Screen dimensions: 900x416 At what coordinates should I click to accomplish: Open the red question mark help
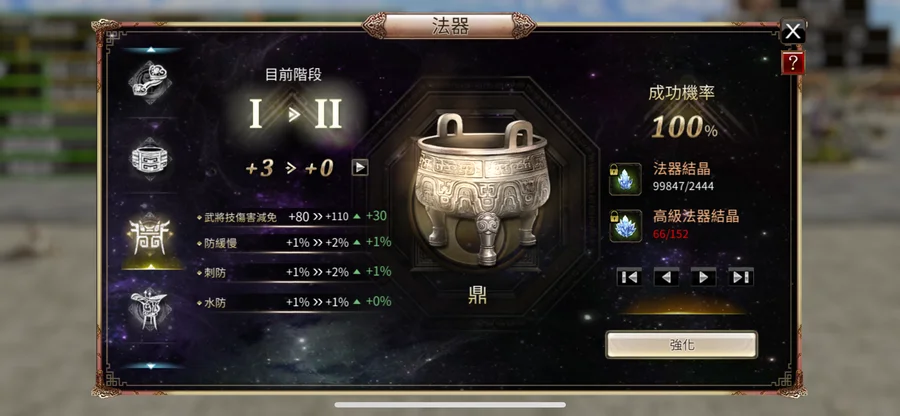point(793,63)
